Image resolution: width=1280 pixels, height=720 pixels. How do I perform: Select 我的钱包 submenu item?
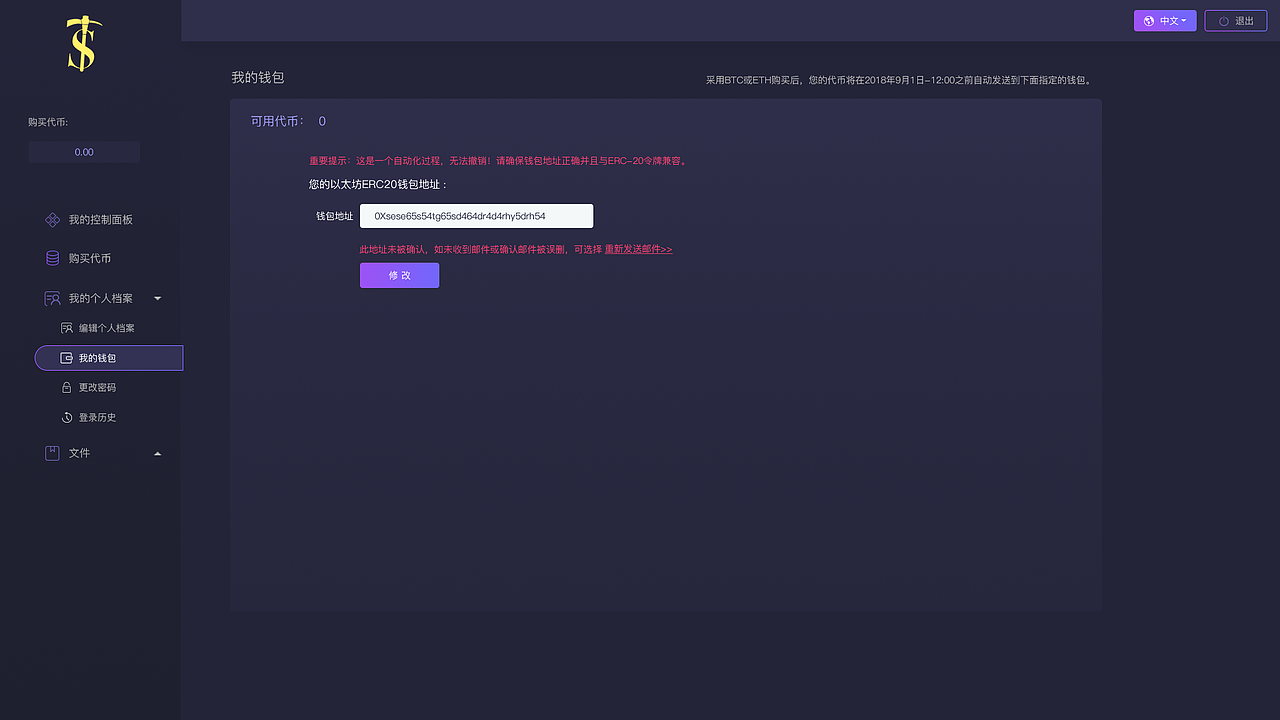click(x=109, y=358)
